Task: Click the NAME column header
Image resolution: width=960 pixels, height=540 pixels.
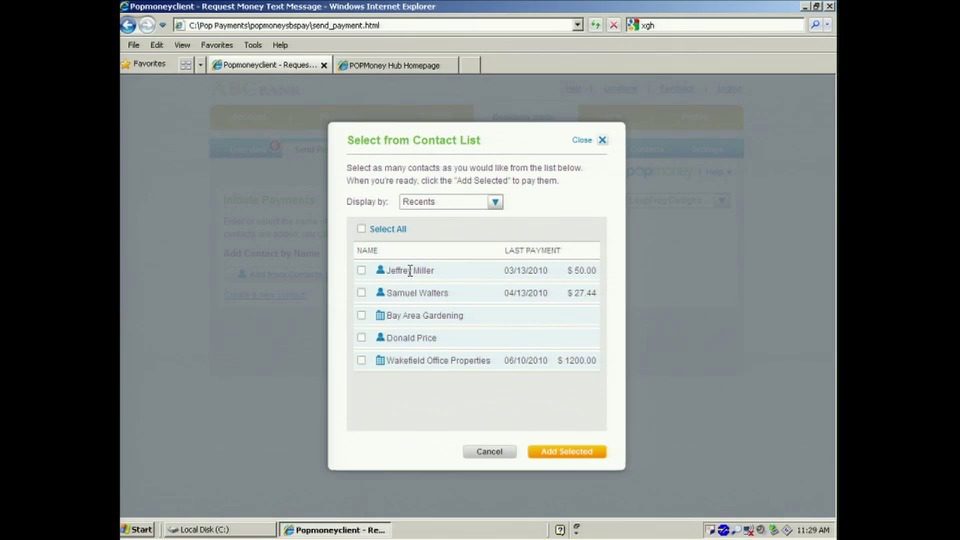Action: [x=367, y=250]
